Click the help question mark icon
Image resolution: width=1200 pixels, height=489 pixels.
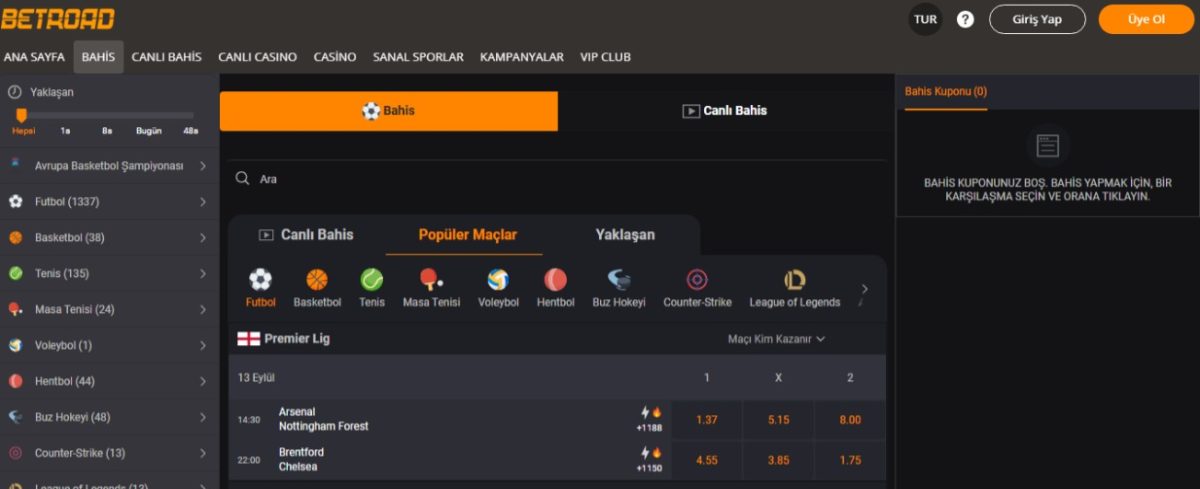965,19
